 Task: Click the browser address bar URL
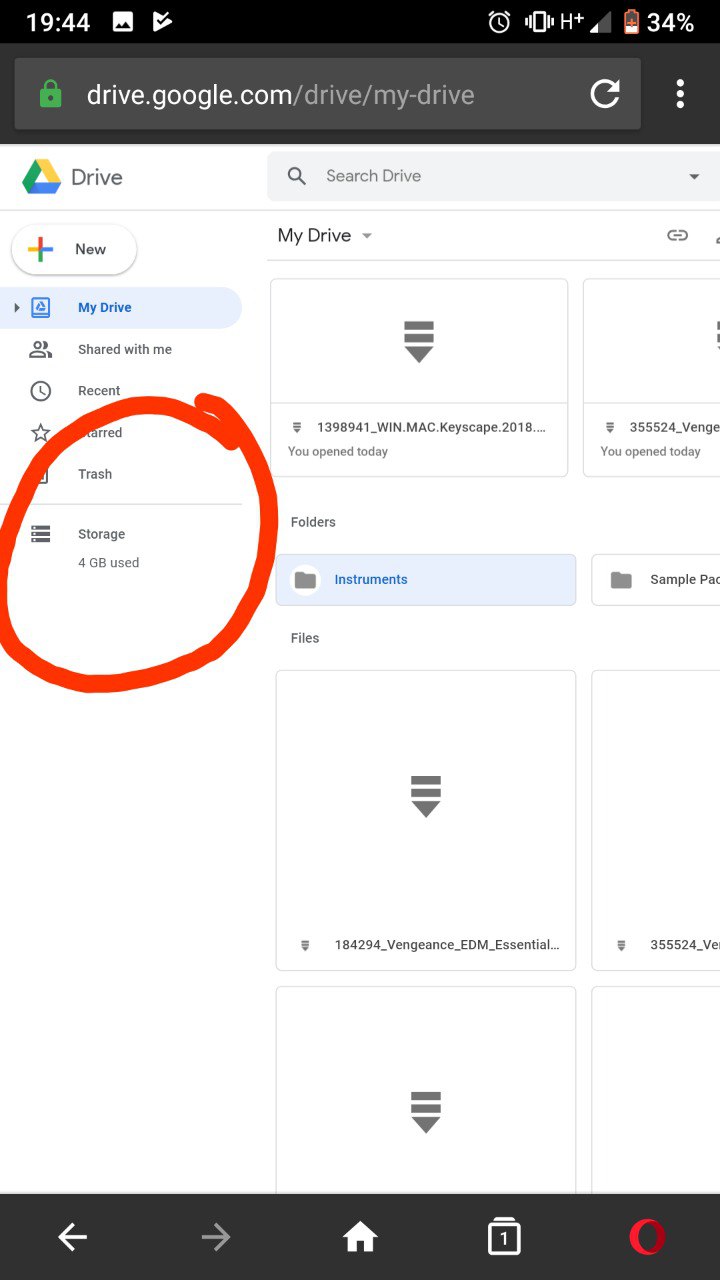point(280,96)
